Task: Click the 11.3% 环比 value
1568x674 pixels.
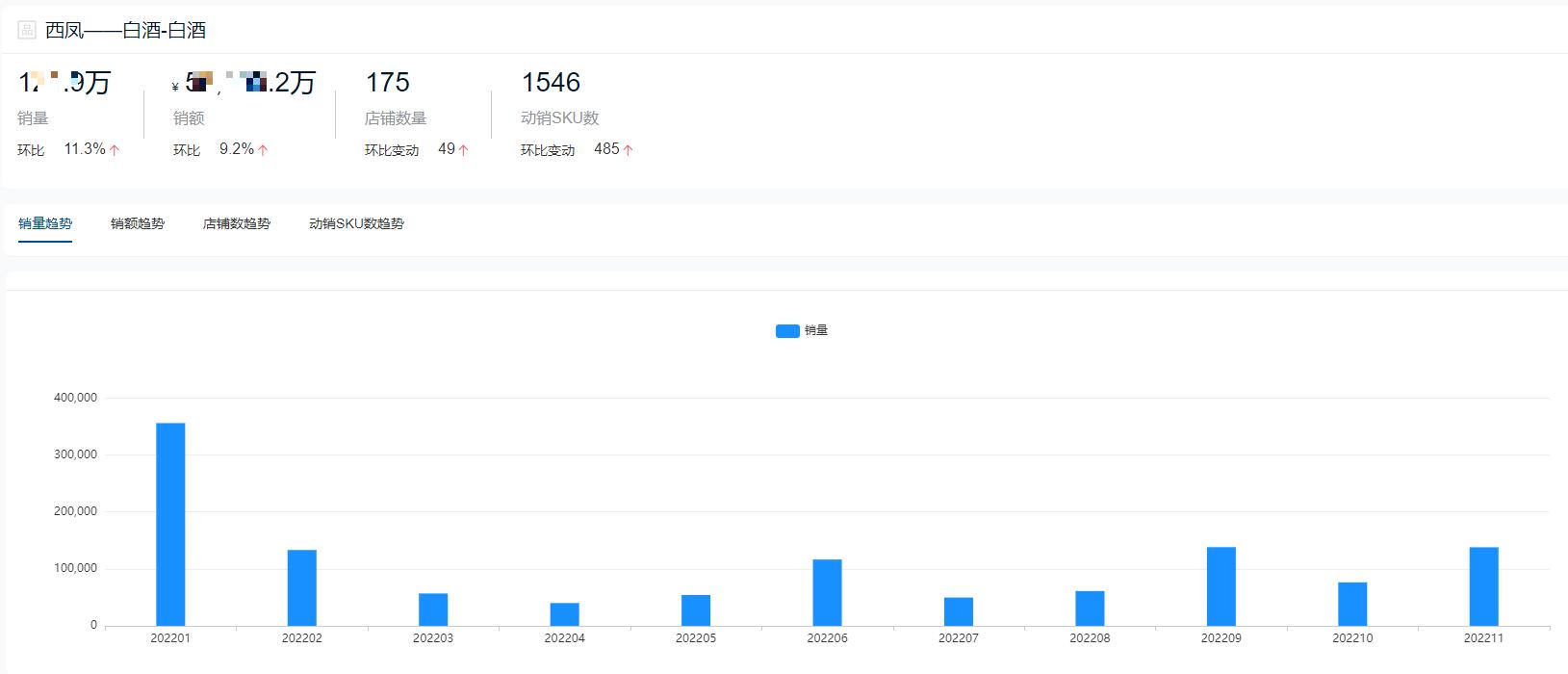Action: [x=85, y=149]
